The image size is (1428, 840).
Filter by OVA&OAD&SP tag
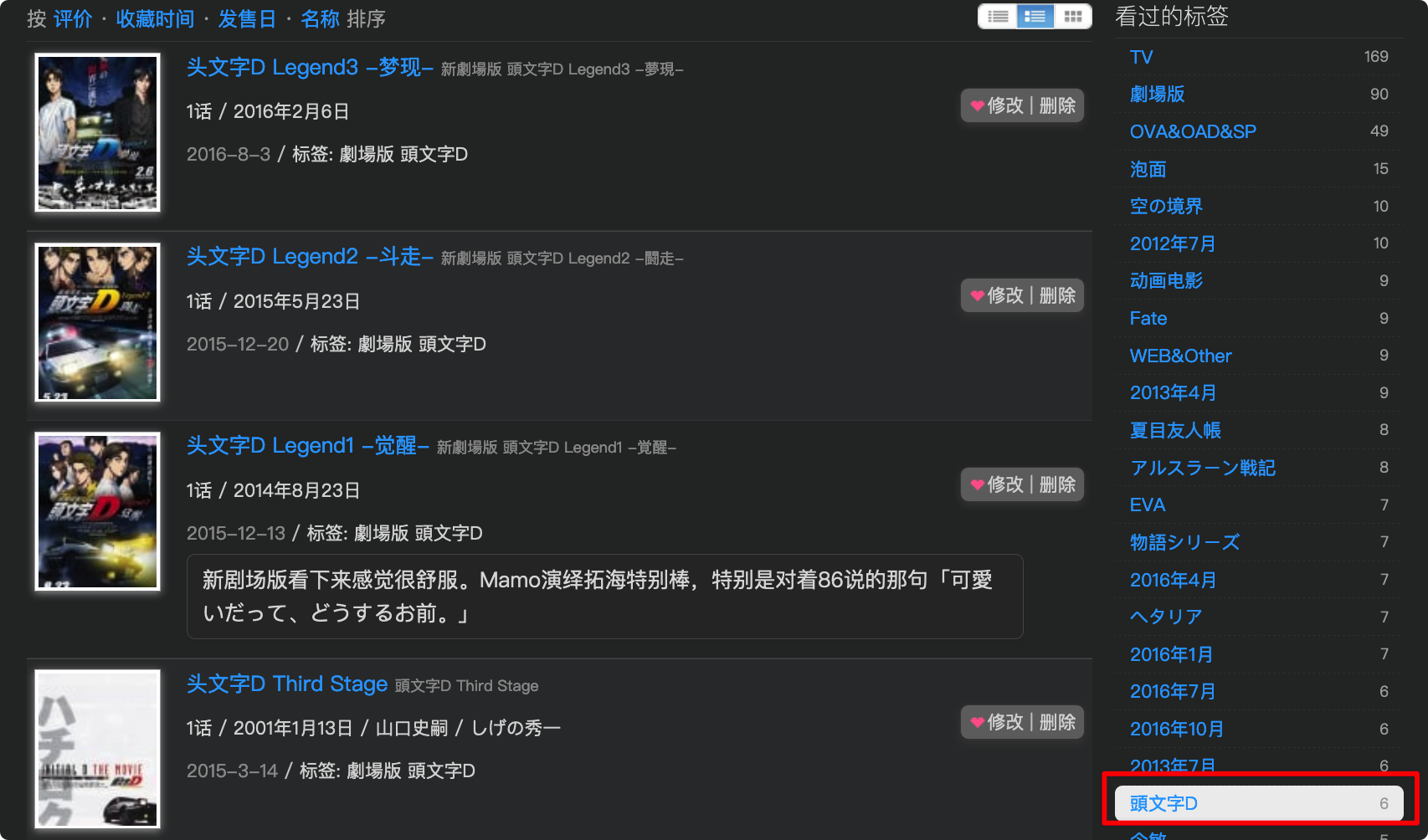(x=1193, y=131)
